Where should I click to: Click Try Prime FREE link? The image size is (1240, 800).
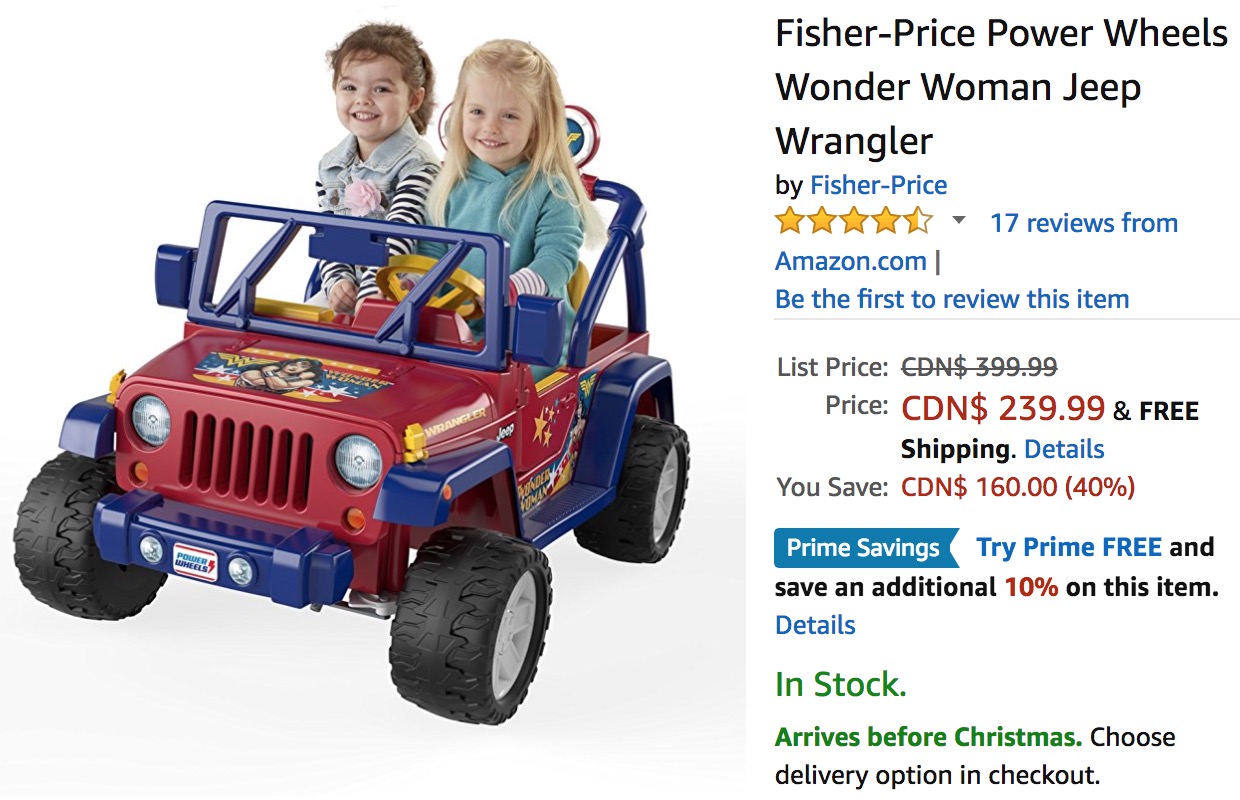(x=1069, y=548)
